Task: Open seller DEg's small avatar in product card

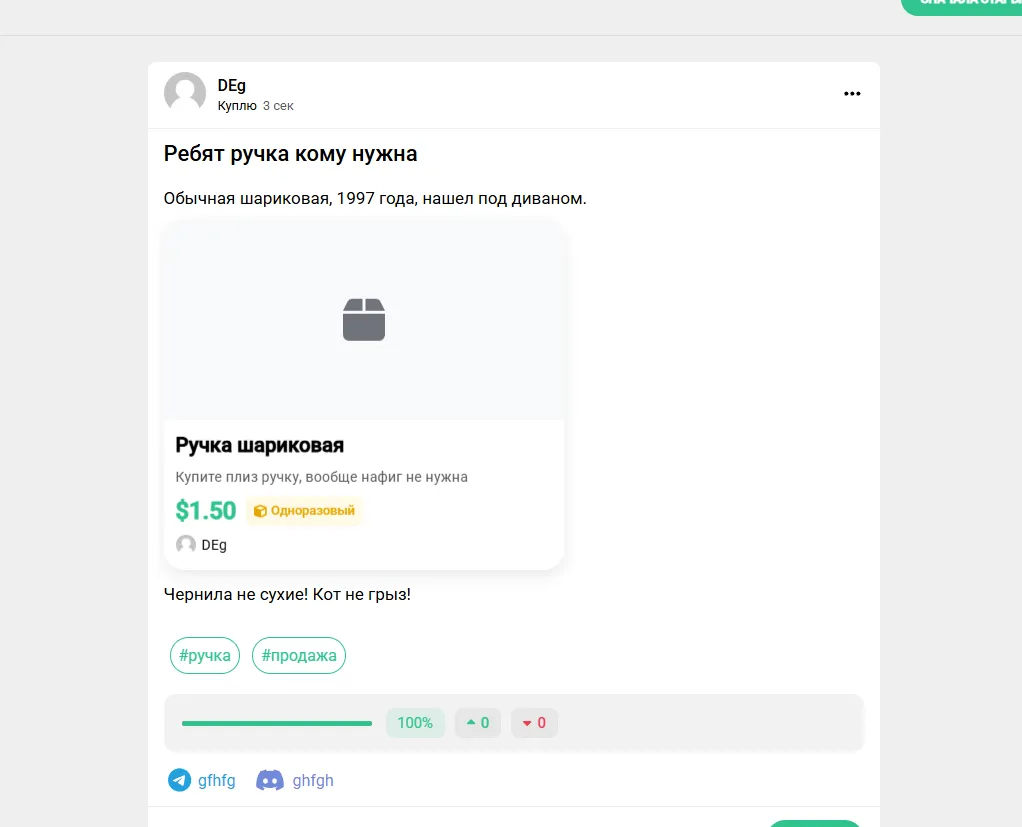Action: point(186,544)
